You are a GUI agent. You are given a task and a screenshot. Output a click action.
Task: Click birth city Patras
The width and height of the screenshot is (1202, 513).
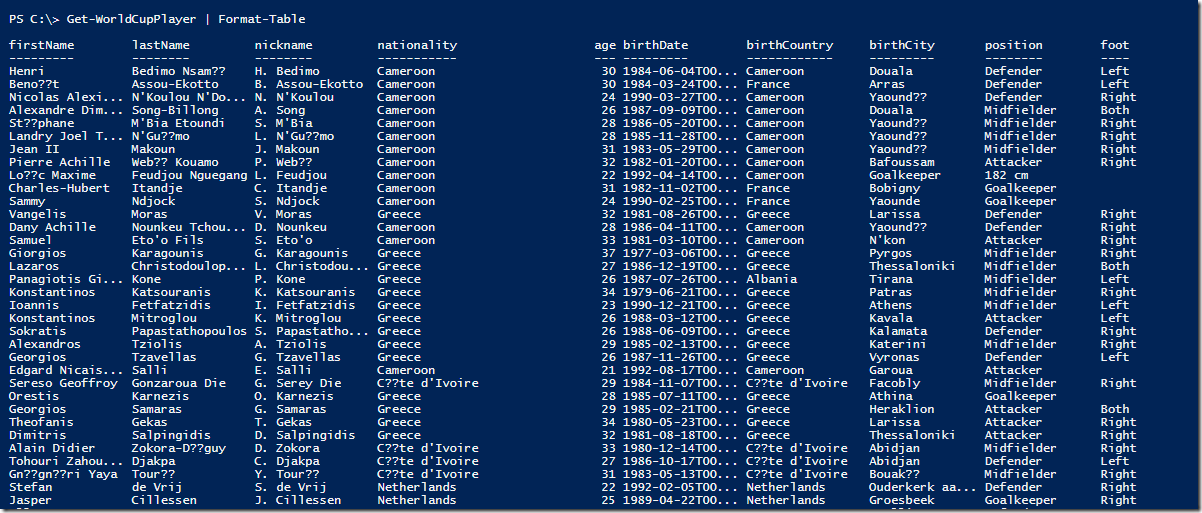pos(890,292)
